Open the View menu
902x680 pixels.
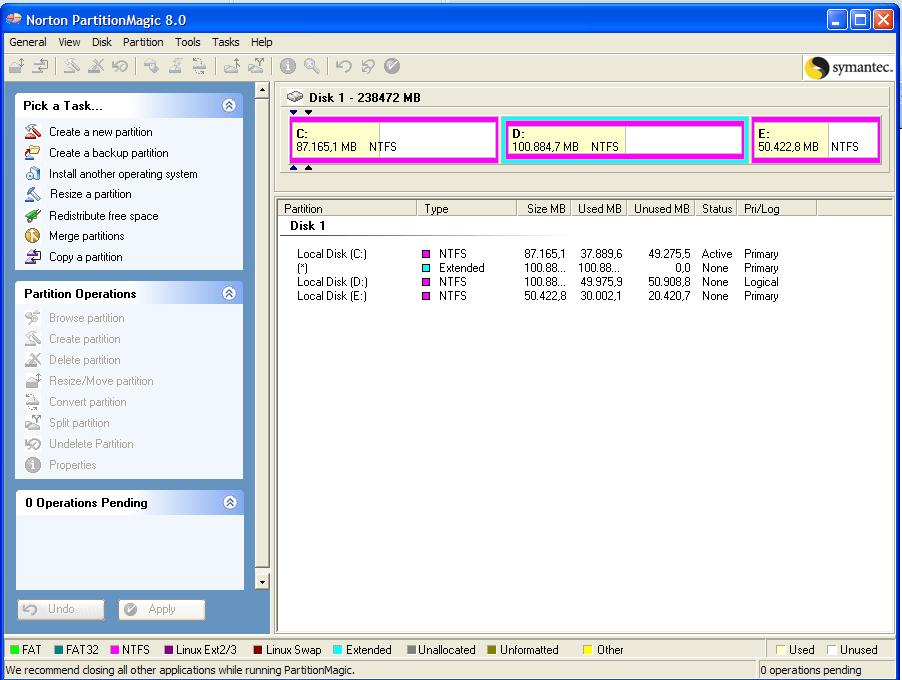point(69,42)
